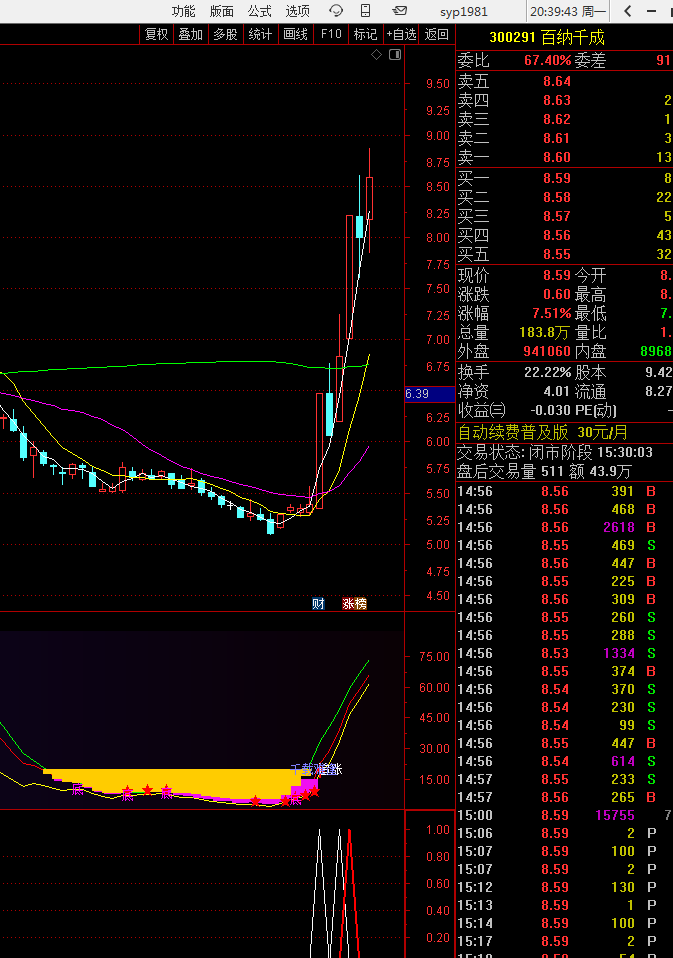Click the 复权 toolbar button
This screenshot has height=958, width=673.
[x=156, y=34]
